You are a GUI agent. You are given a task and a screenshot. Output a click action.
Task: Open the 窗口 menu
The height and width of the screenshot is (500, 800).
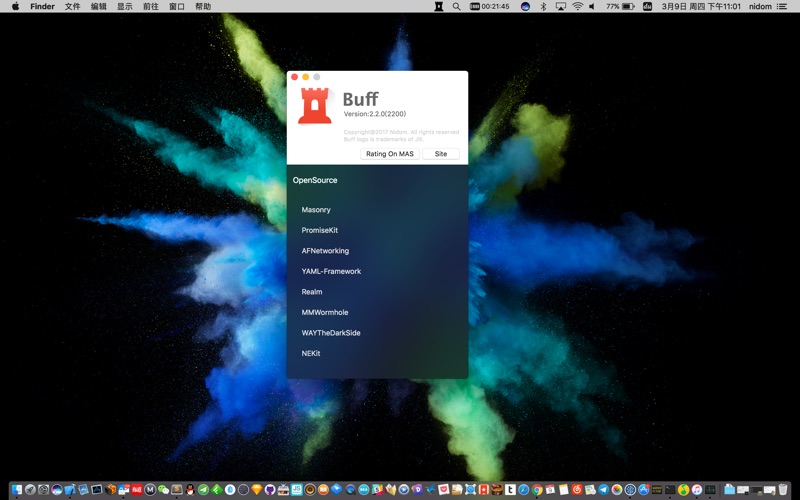[177, 6]
